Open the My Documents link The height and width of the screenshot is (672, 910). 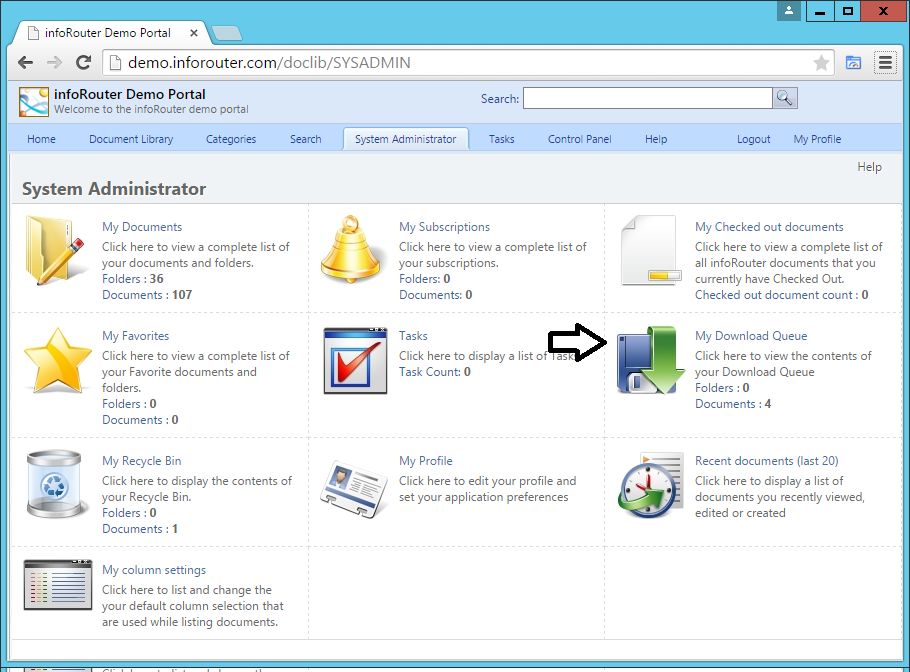(x=142, y=227)
